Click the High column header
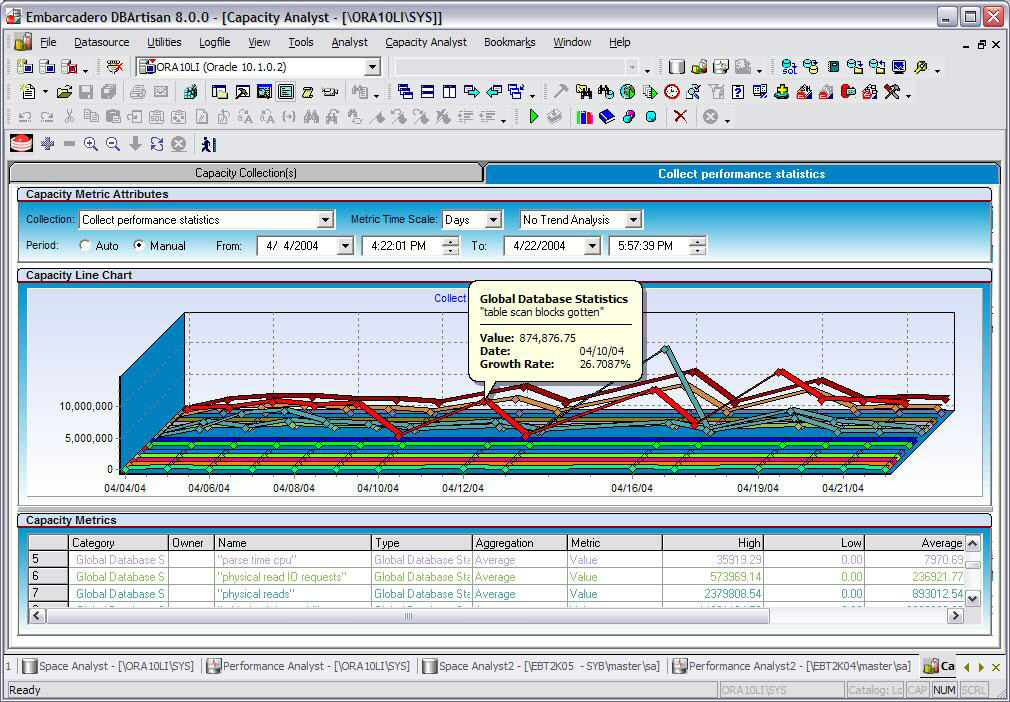The height and width of the screenshot is (702, 1010). (x=712, y=543)
